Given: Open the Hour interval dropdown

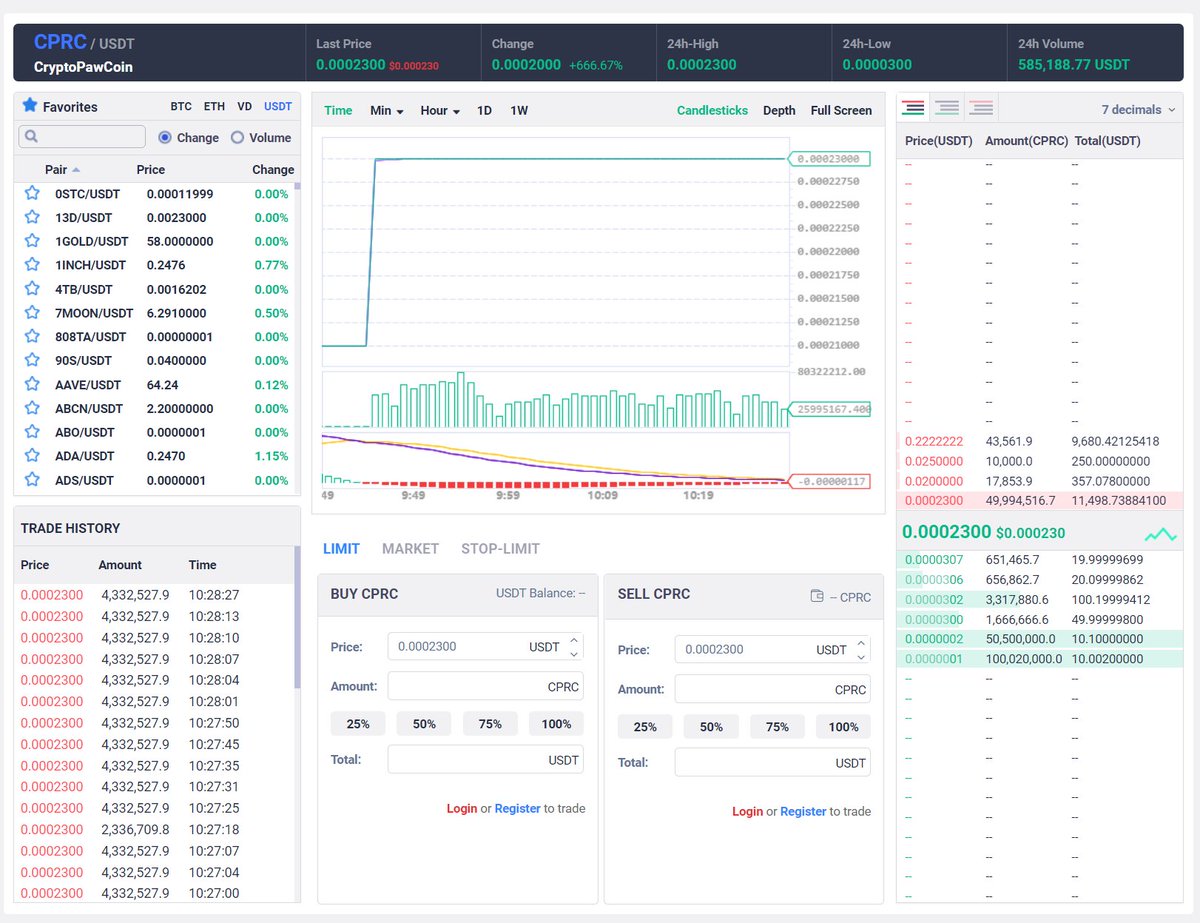Looking at the screenshot, I should [x=440, y=111].
